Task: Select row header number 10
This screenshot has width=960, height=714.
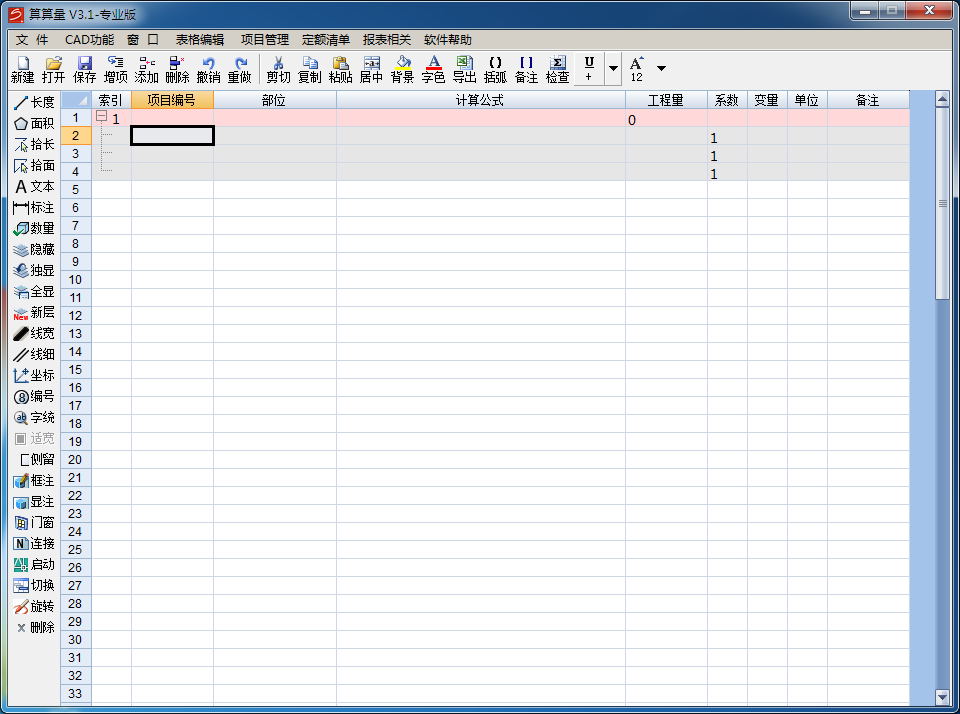Action: pyautogui.click(x=76, y=280)
